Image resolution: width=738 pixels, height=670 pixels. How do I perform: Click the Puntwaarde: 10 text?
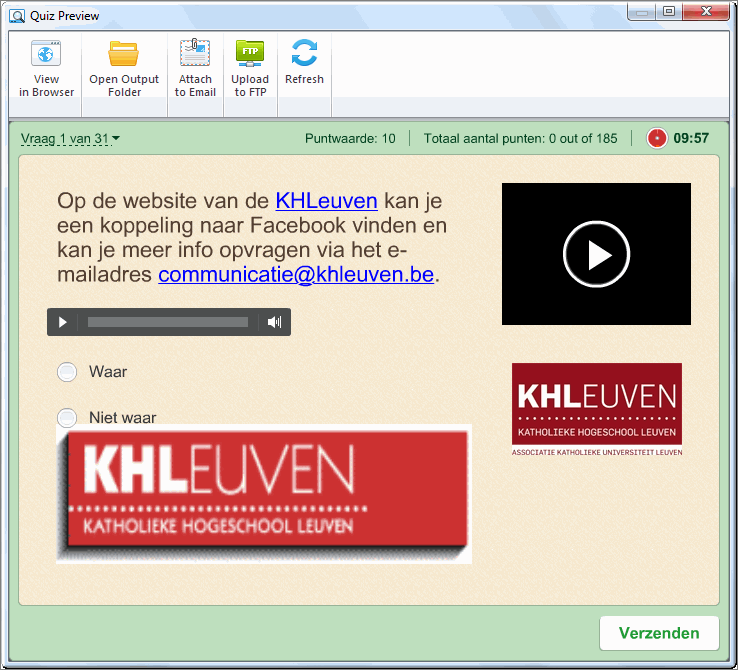pos(350,139)
